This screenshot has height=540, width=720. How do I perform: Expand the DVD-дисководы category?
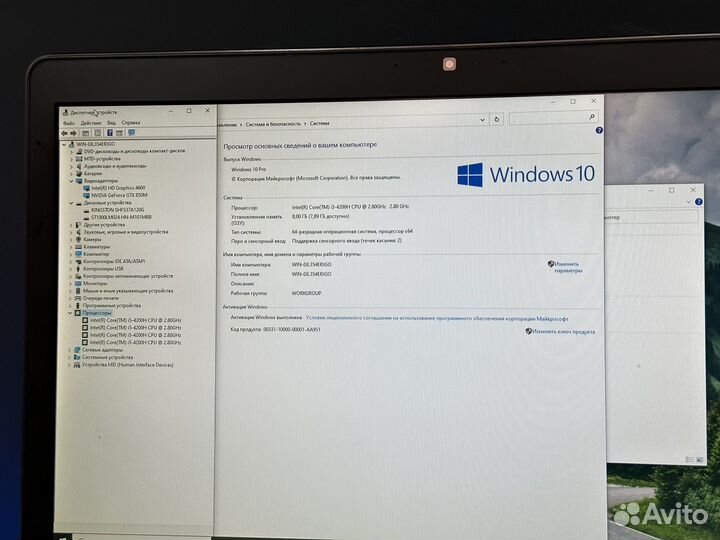point(72,152)
